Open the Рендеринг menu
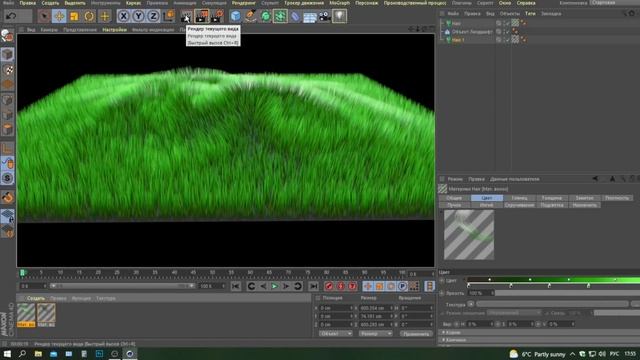This screenshot has width=640, height=360. [x=244, y=3]
